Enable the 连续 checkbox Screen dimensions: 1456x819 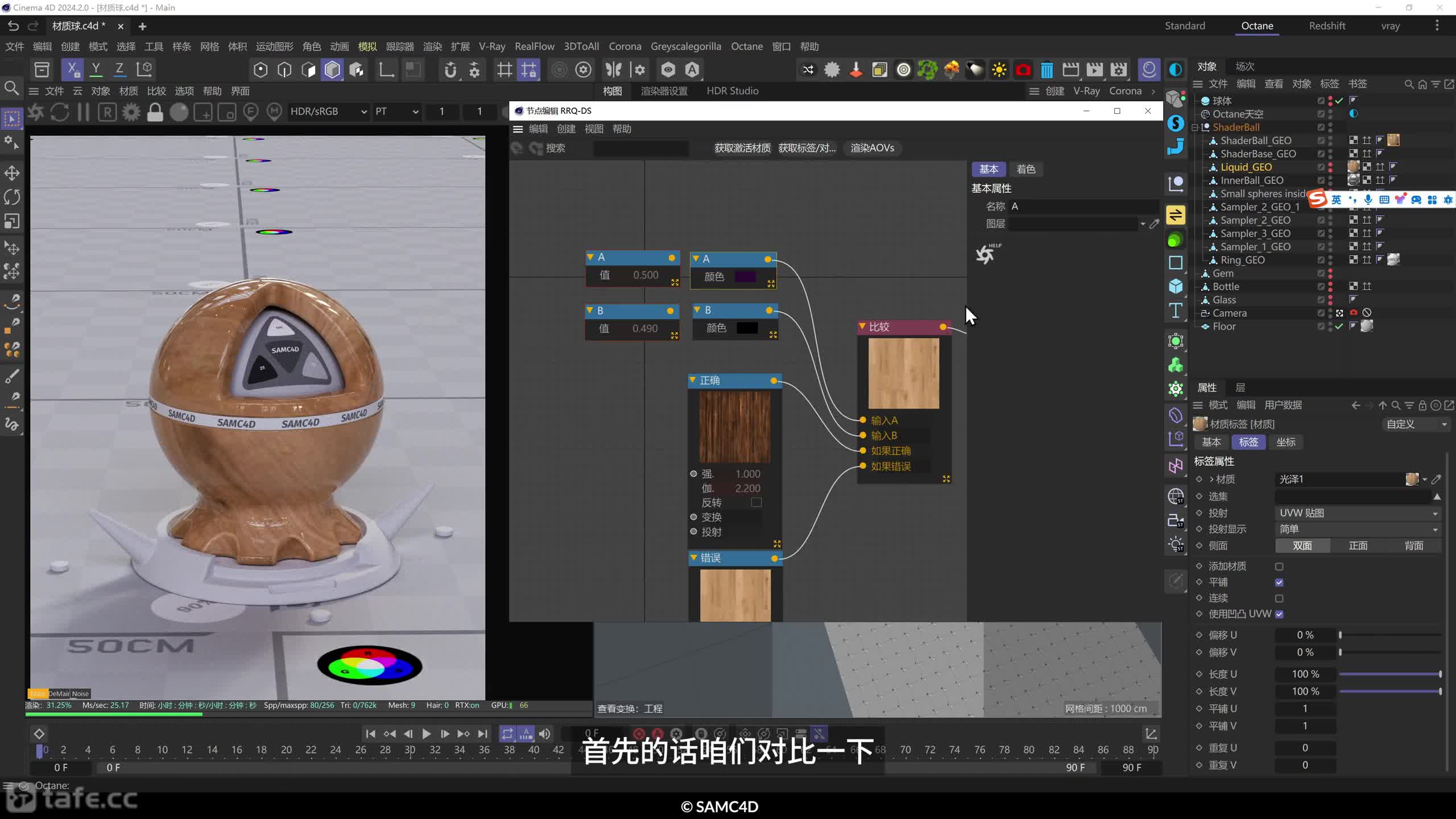1279,598
